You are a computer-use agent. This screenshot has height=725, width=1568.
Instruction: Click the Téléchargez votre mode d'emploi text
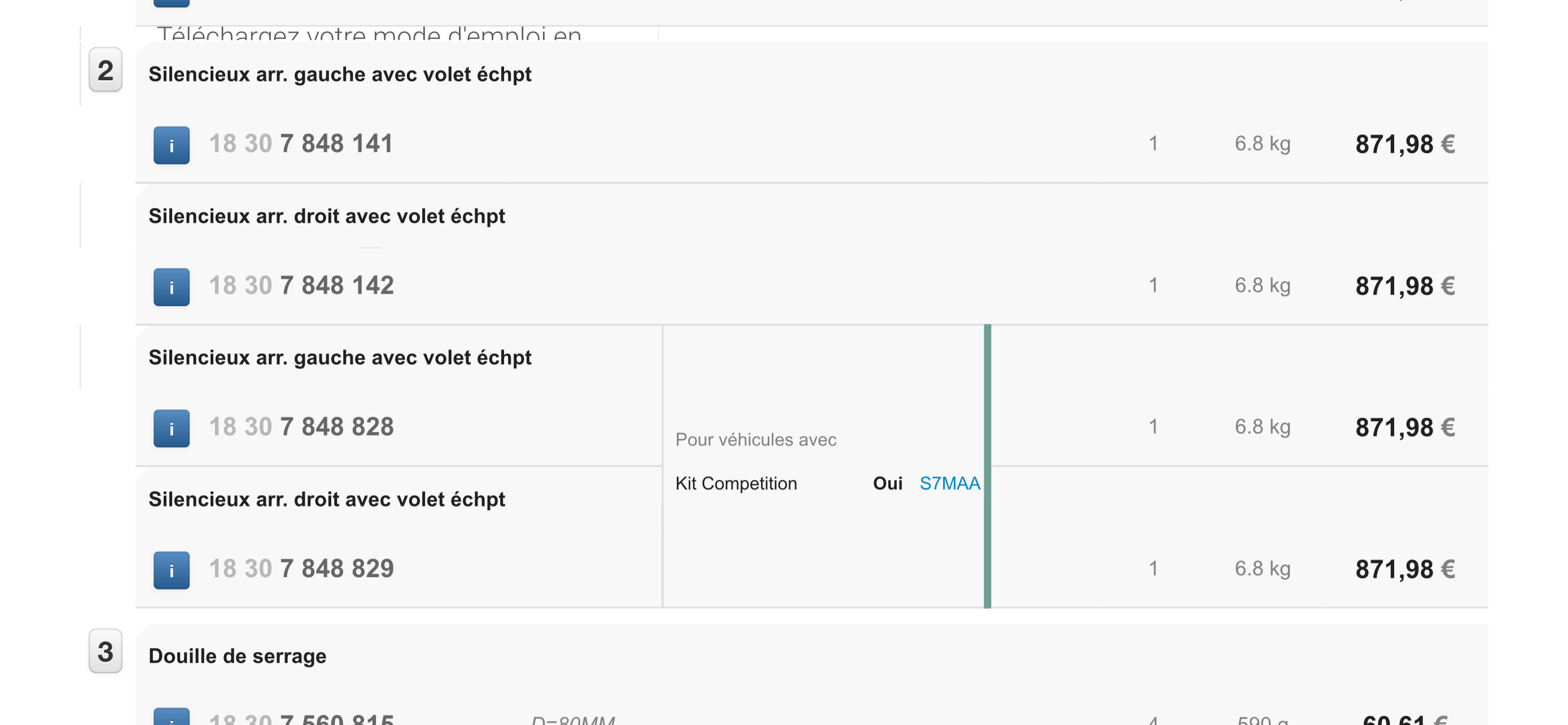(x=370, y=34)
